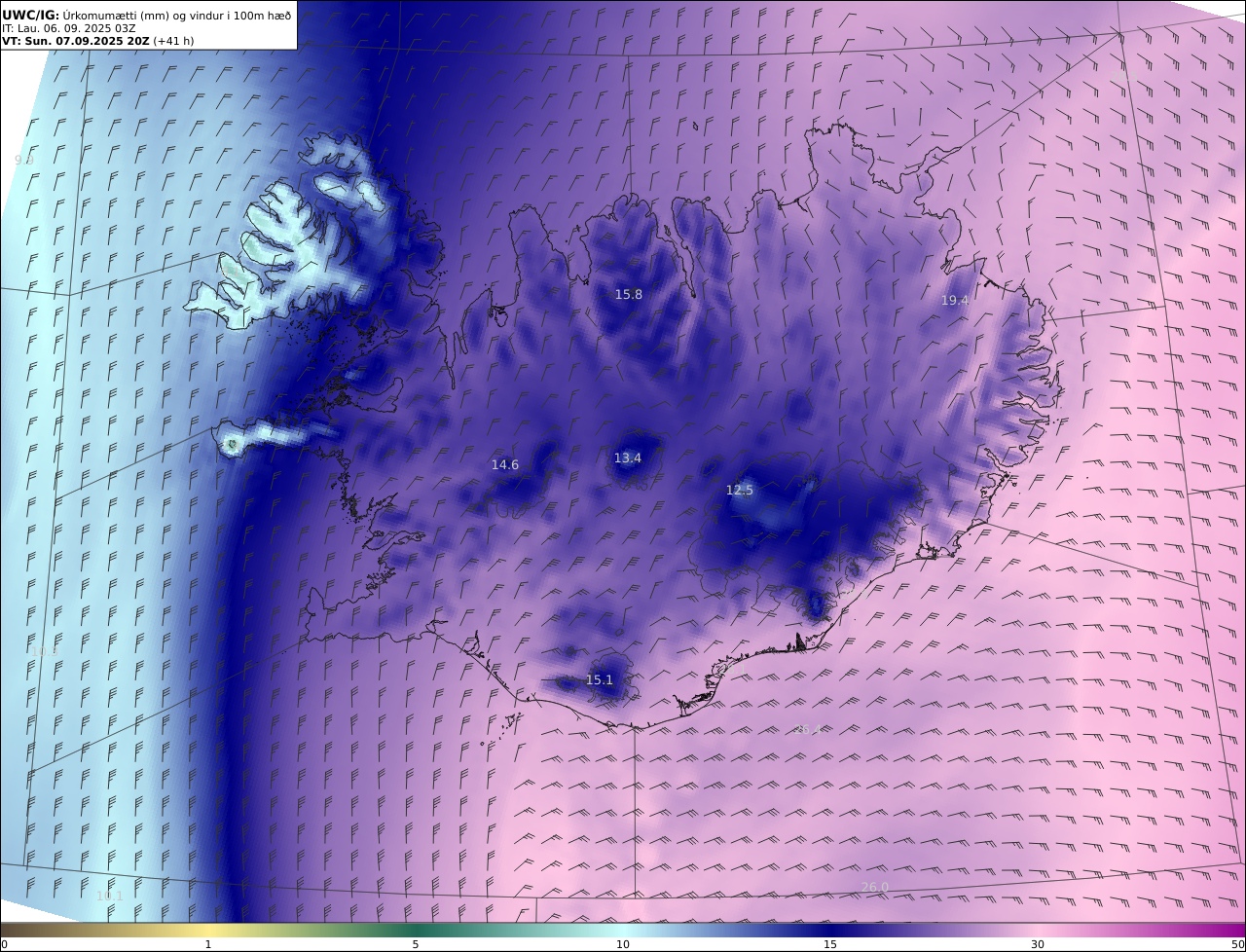The width and height of the screenshot is (1246, 952).
Task: Click the 10.1 value label over the sea
Action: click(109, 896)
